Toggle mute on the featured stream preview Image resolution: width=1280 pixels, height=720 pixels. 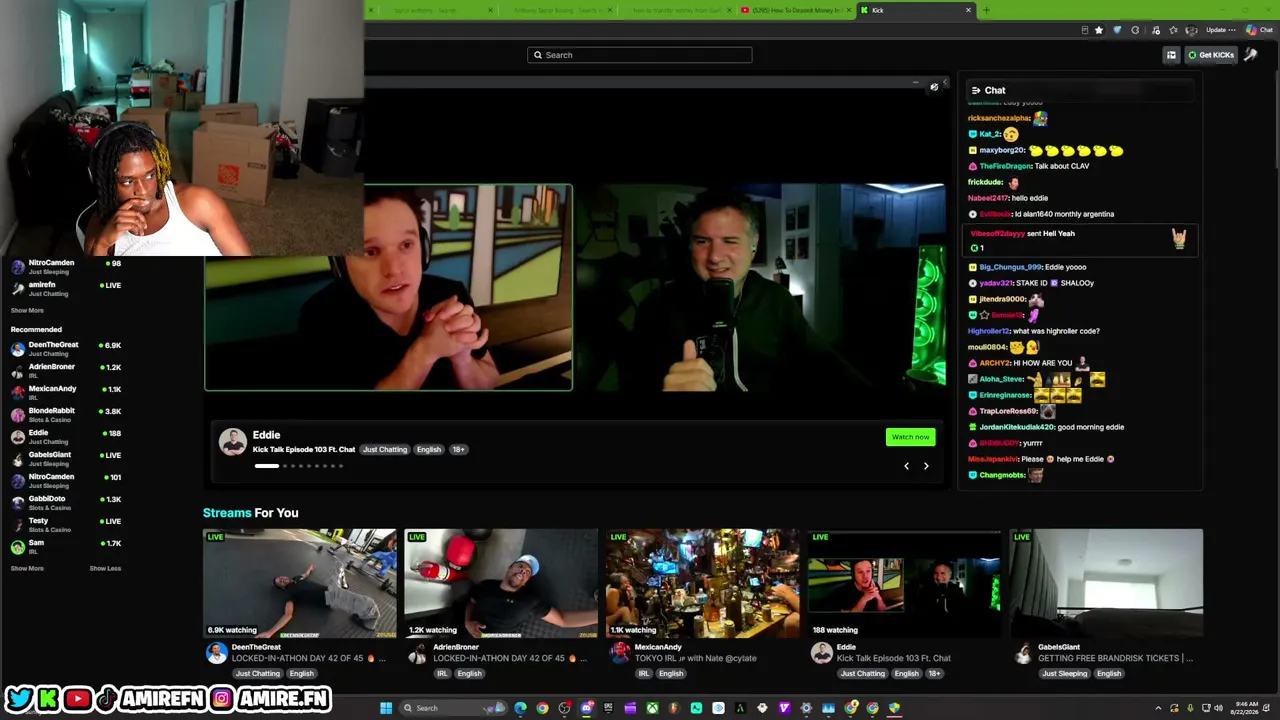[934, 87]
